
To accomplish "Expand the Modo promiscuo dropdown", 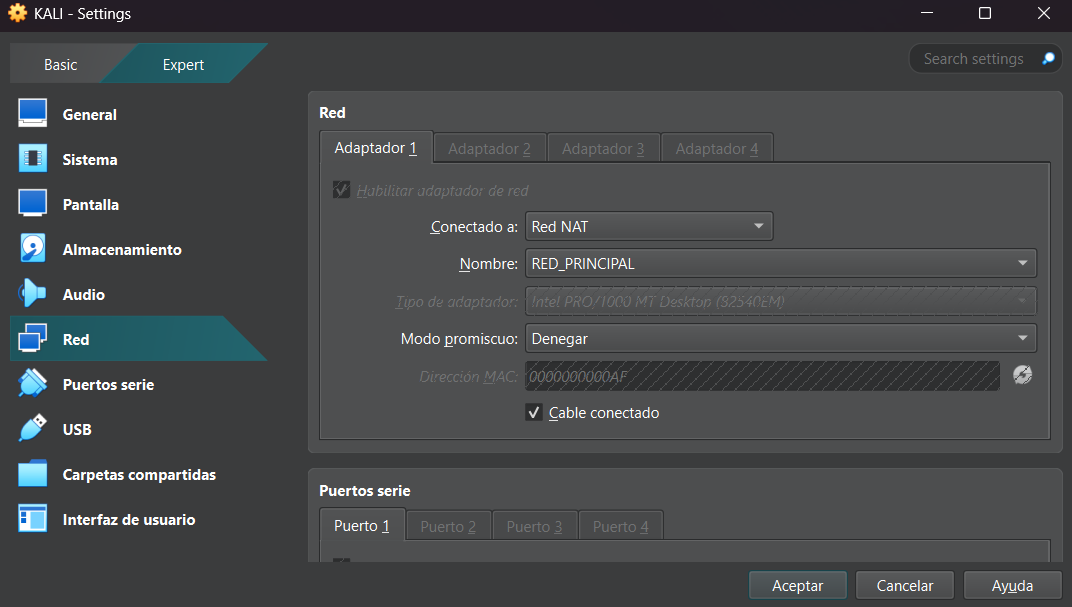I will click(780, 339).
